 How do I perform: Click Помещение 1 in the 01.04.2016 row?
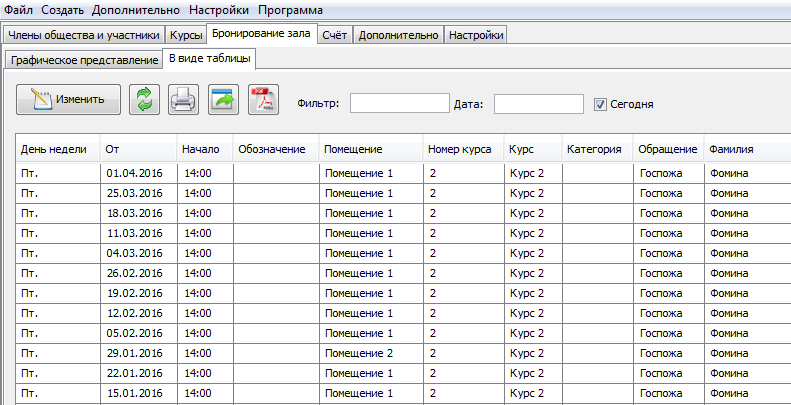371,173
